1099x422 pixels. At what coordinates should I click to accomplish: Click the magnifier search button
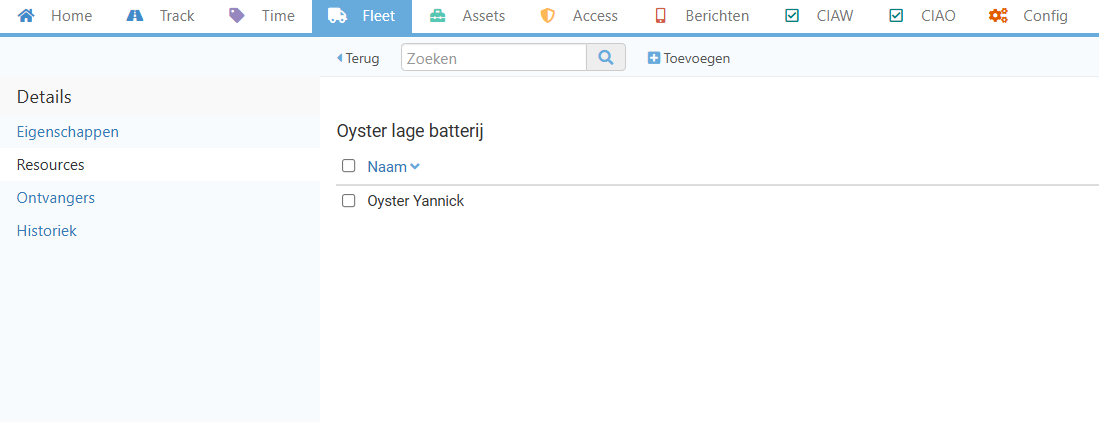point(606,58)
